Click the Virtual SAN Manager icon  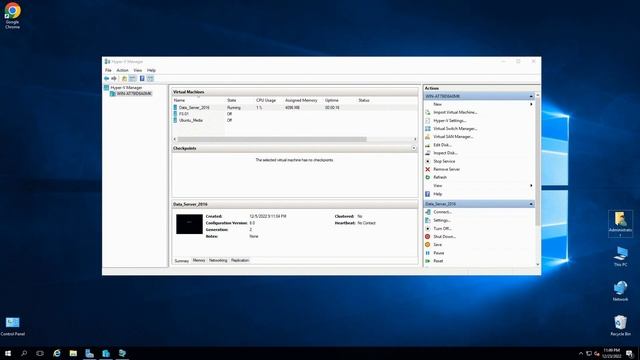click(428, 137)
